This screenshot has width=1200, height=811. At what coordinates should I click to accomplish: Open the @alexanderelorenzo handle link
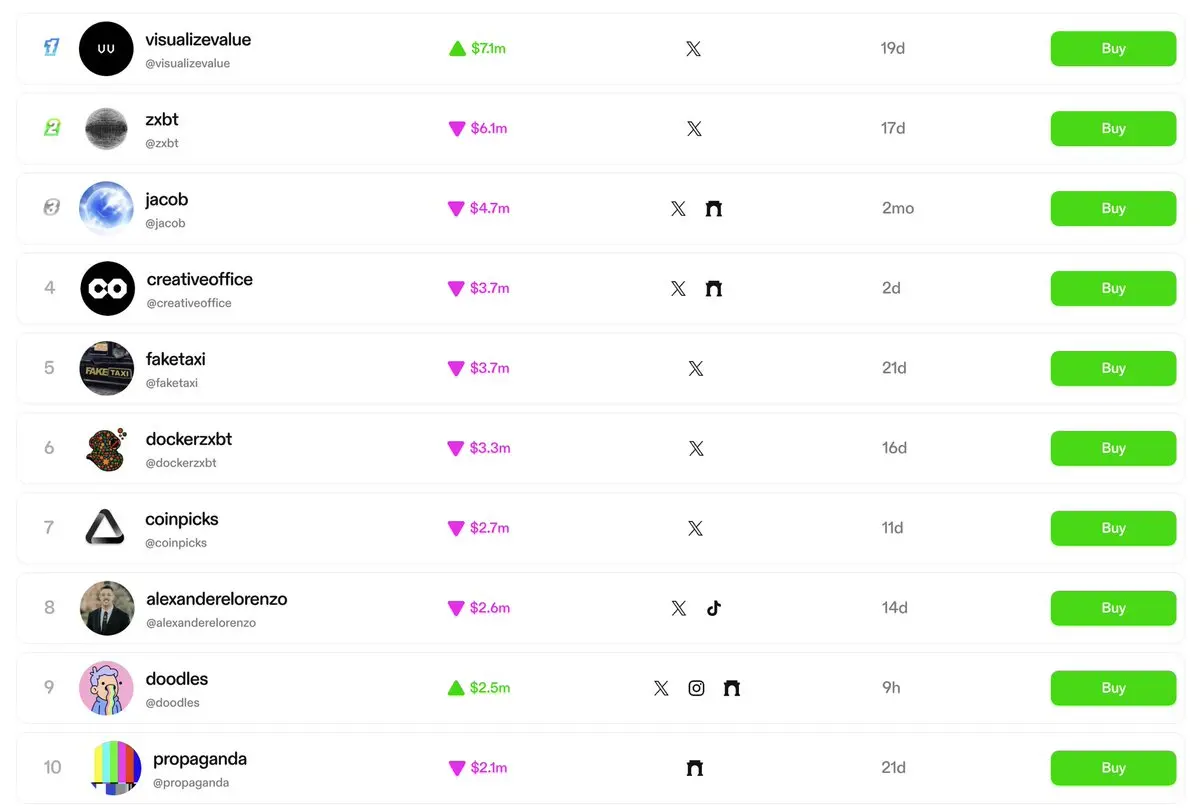[201, 623]
